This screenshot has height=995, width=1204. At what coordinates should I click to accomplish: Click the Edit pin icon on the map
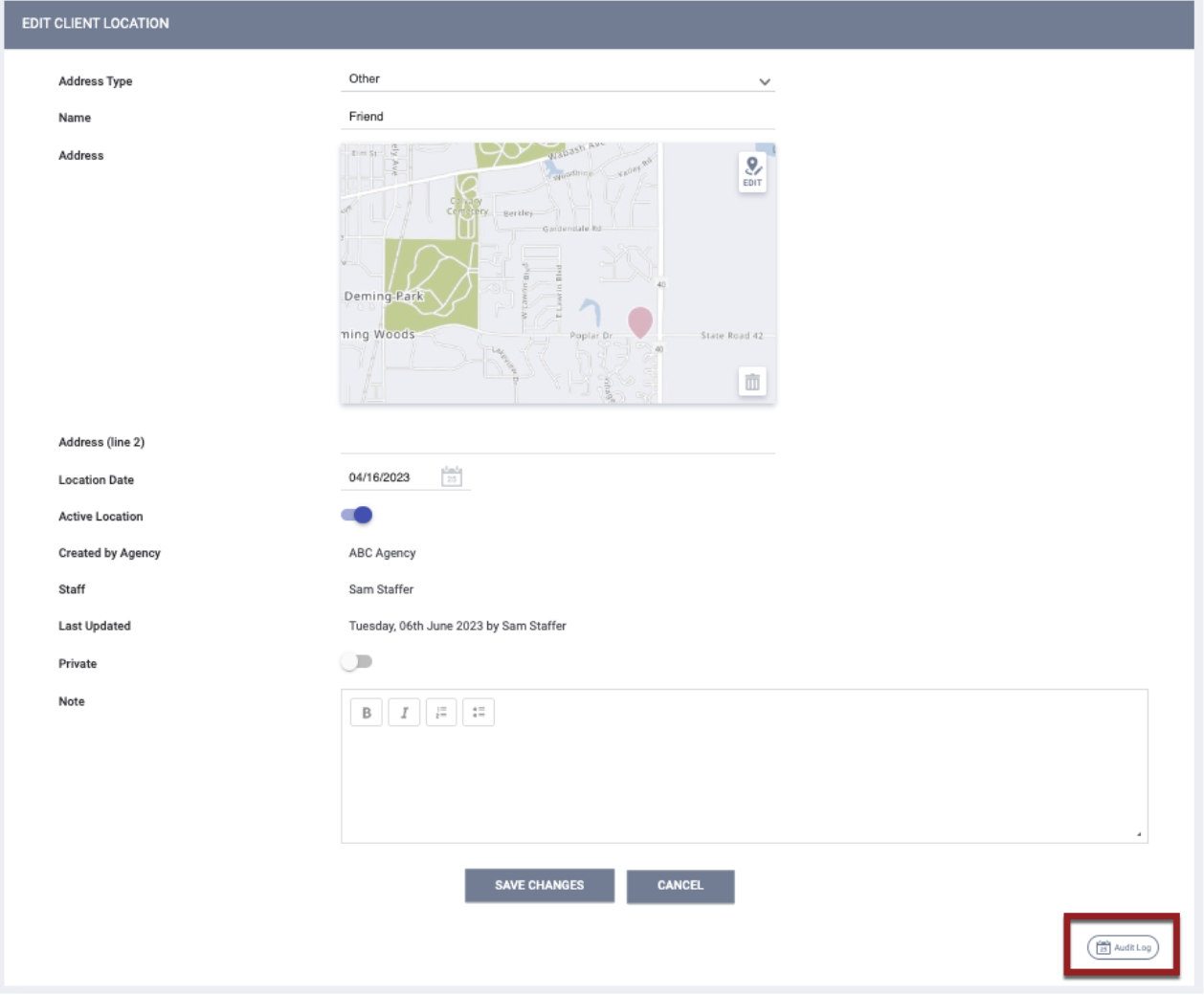751,169
